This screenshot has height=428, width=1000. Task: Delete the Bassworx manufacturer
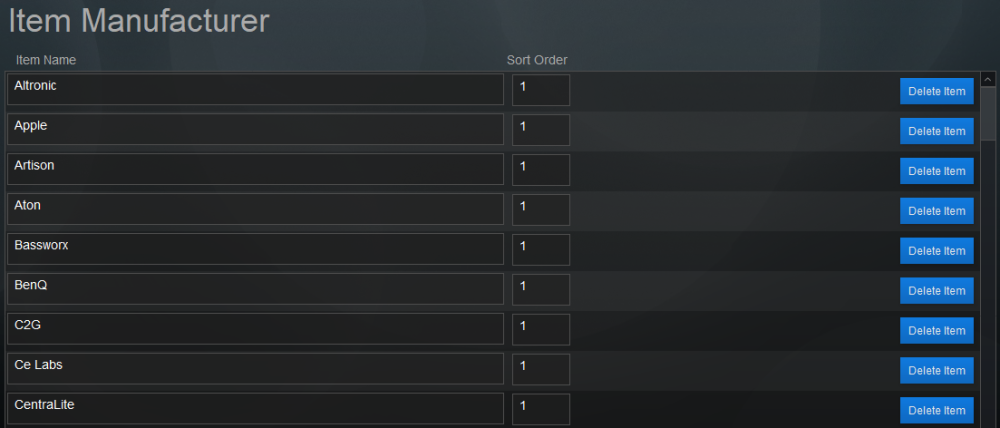[x=936, y=251]
